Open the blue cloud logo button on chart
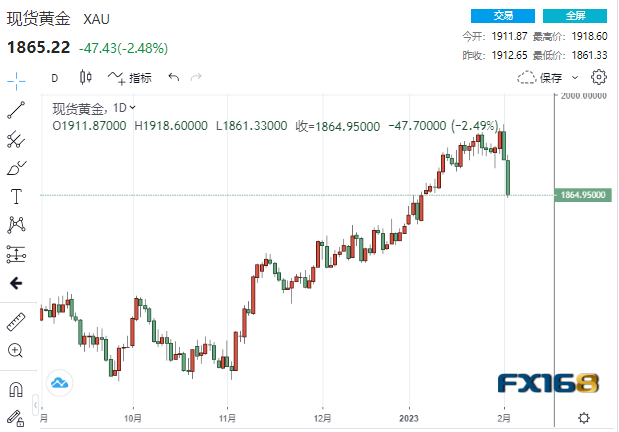The image size is (619, 432). [x=60, y=383]
